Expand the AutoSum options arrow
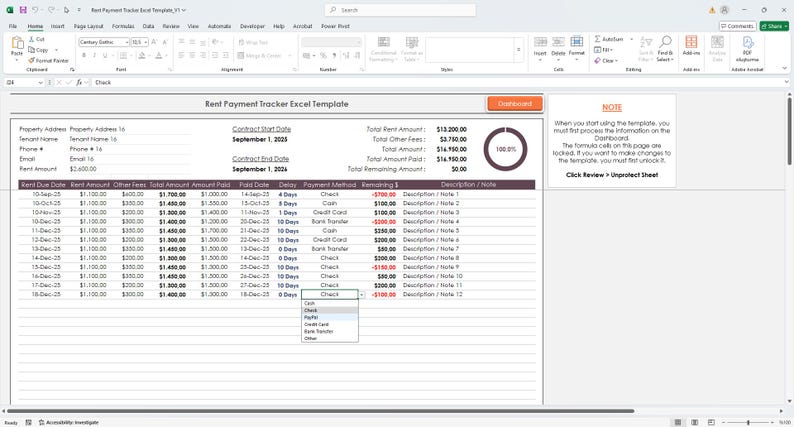The image size is (794, 427). coord(631,39)
